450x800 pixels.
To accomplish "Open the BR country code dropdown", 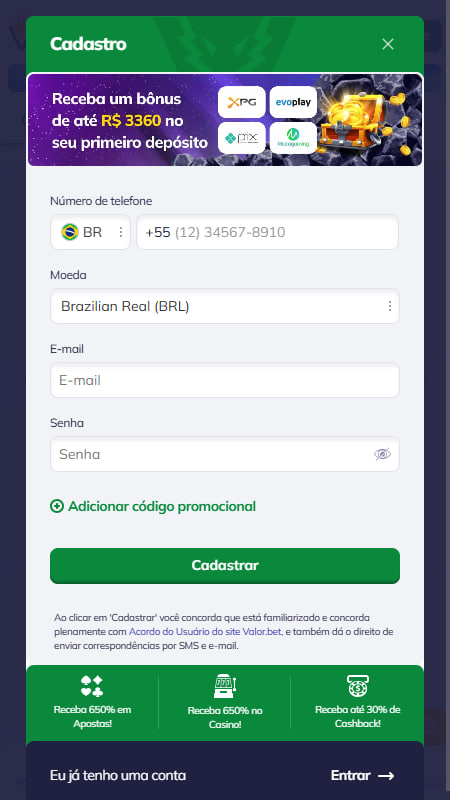I will pyautogui.click(x=90, y=232).
